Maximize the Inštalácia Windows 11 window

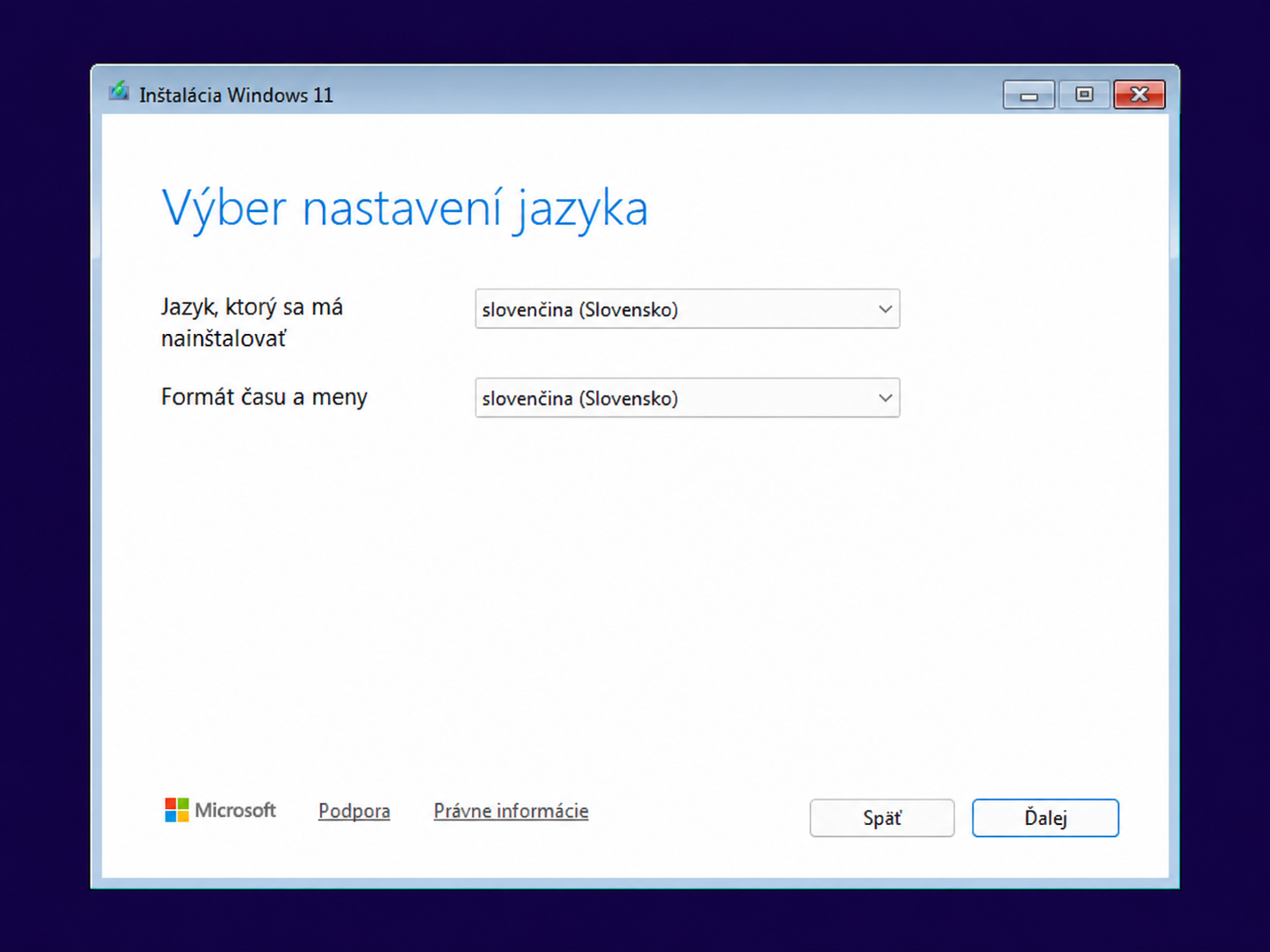pos(1084,95)
